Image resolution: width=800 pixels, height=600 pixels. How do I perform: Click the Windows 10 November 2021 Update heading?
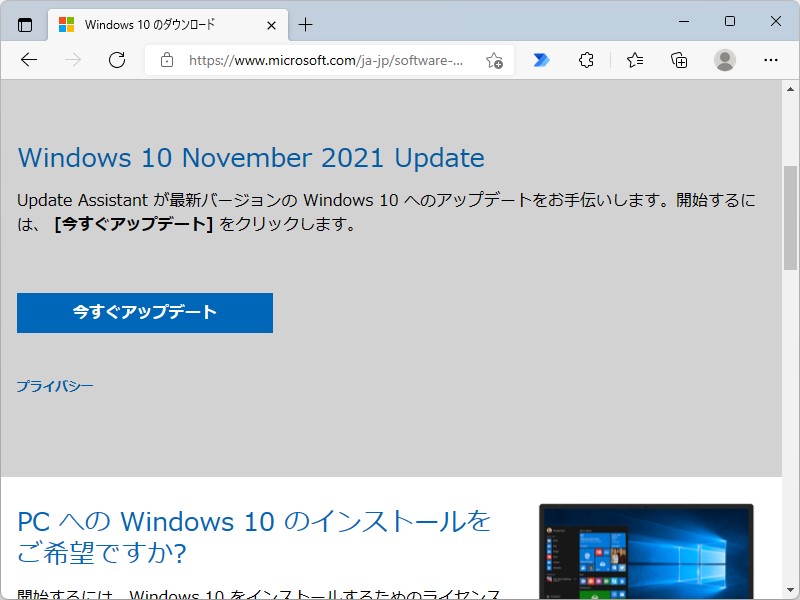coord(251,158)
